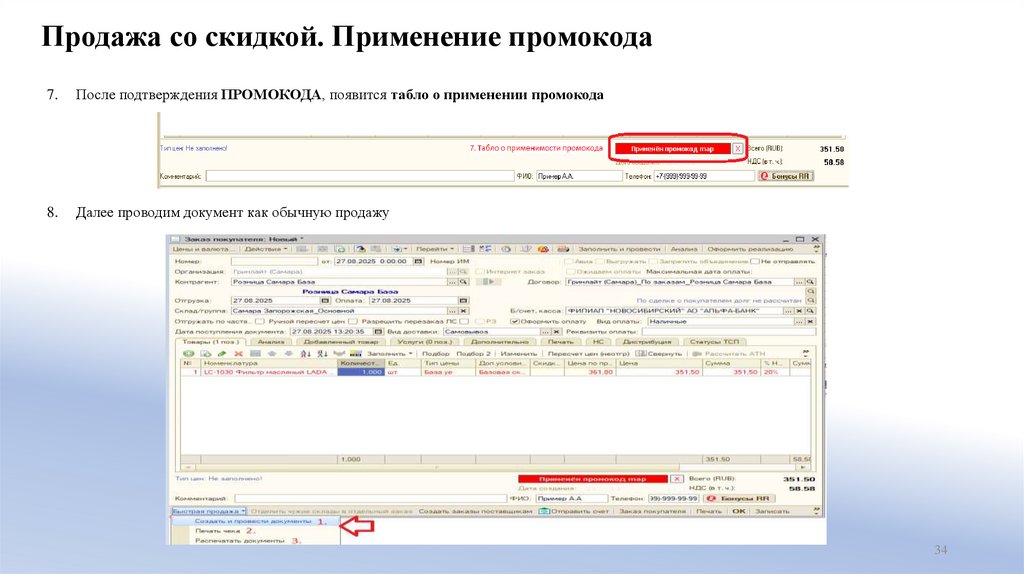Click Пересчет цен (неотгр) button
Image resolution: width=1024 pixels, height=574 pixels.
[x=588, y=353]
